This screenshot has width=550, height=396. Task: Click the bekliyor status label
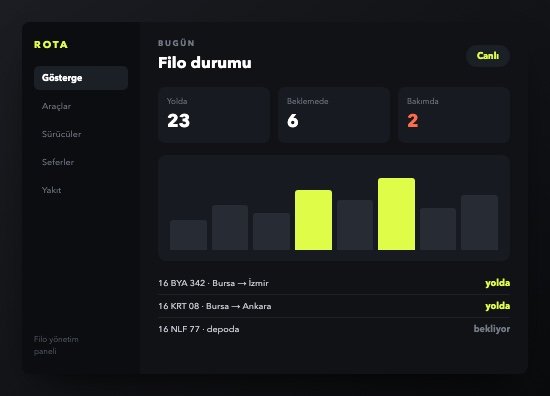[492, 329]
